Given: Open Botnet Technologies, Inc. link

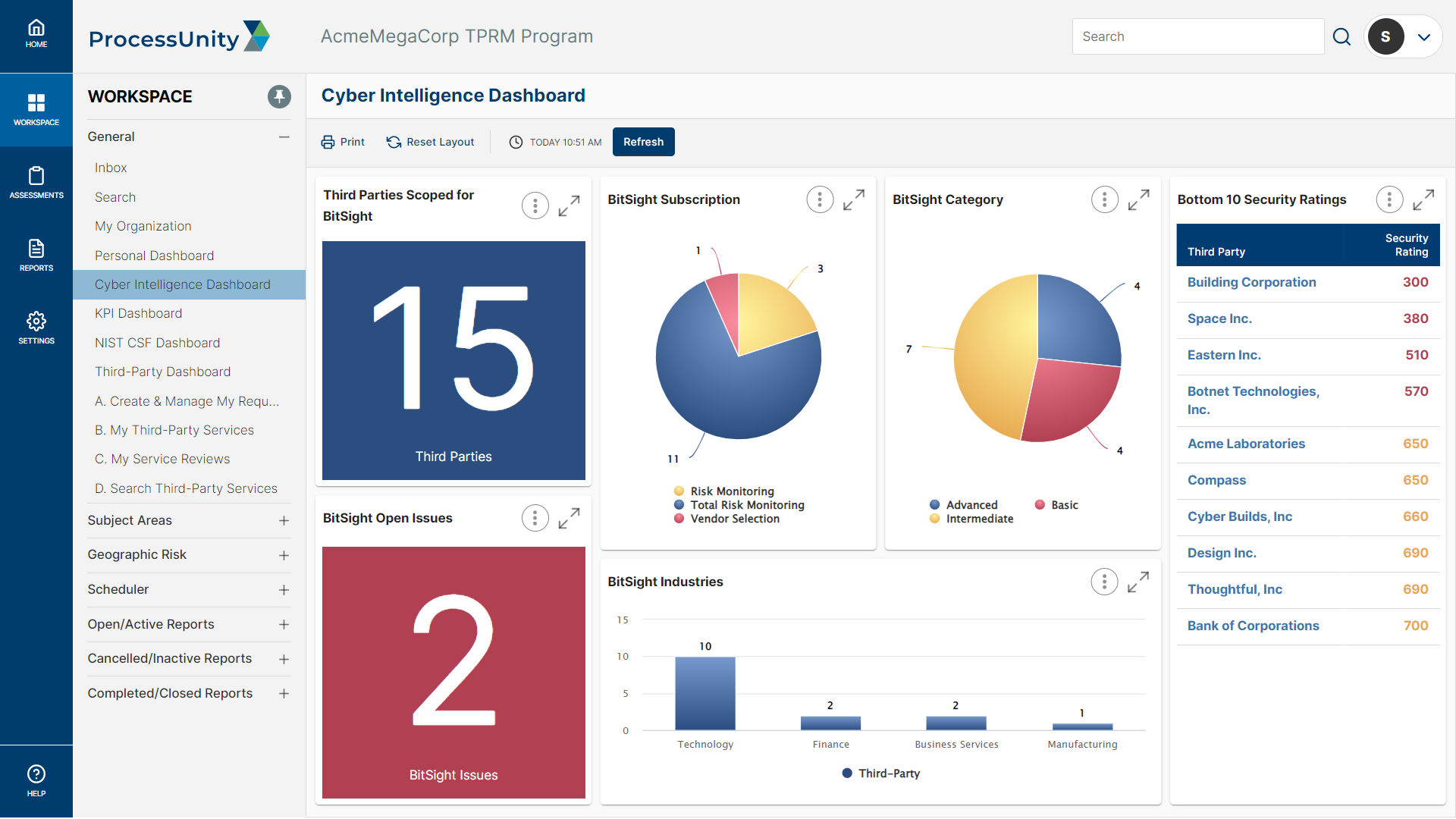Looking at the screenshot, I should (x=1254, y=400).
